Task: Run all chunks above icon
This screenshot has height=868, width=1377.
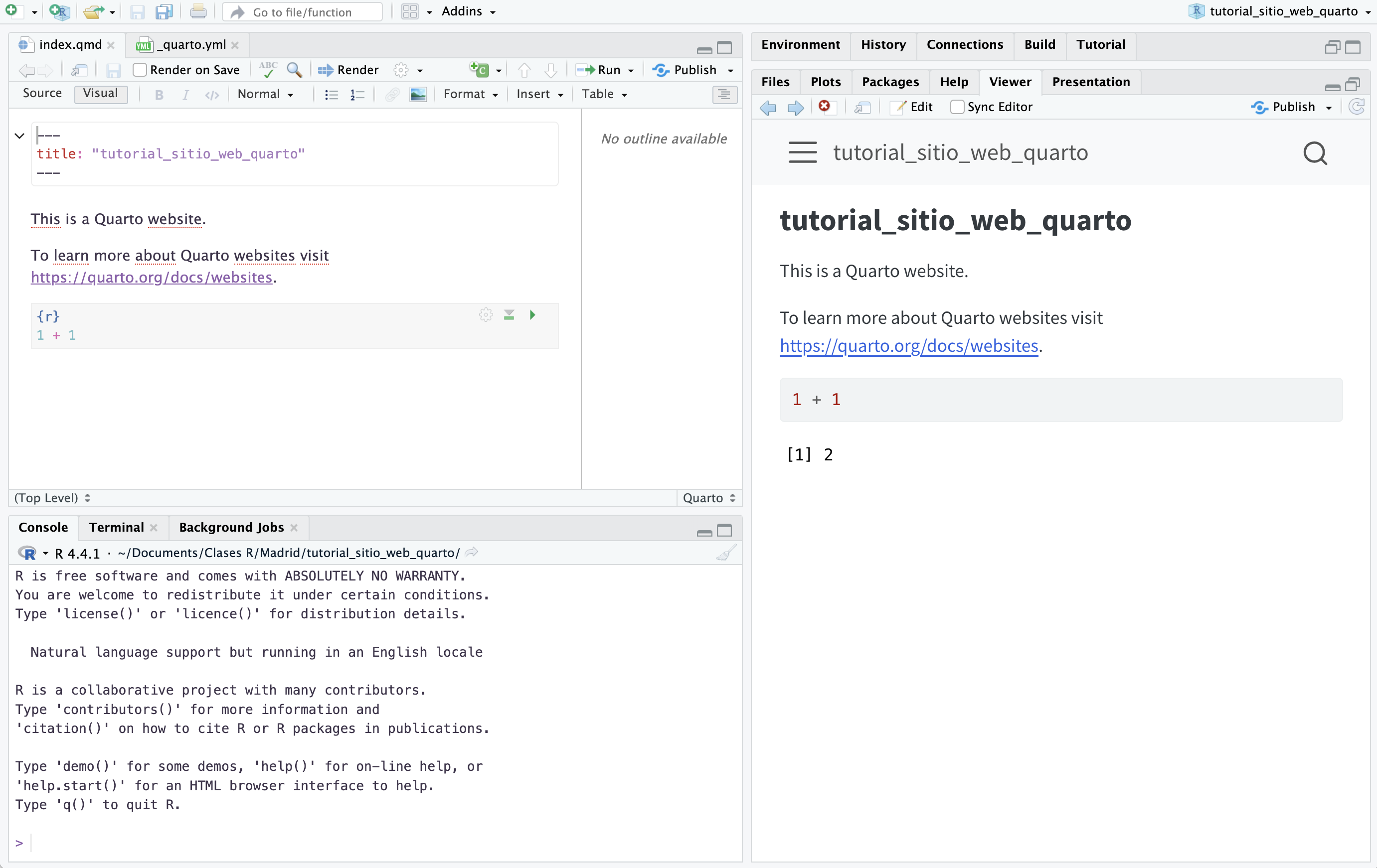Action: (x=509, y=315)
